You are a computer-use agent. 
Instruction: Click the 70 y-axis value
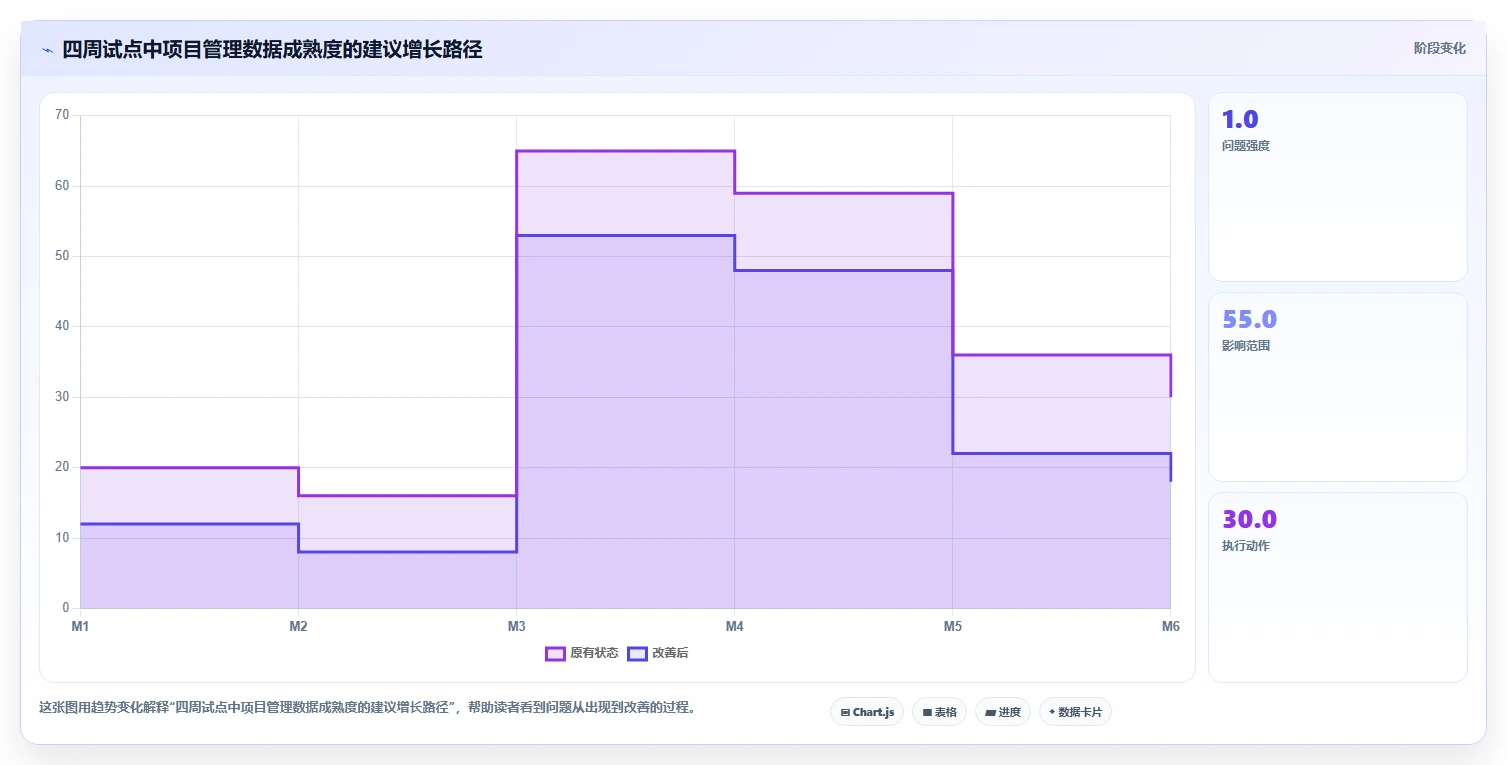pyautogui.click(x=62, y=115)
